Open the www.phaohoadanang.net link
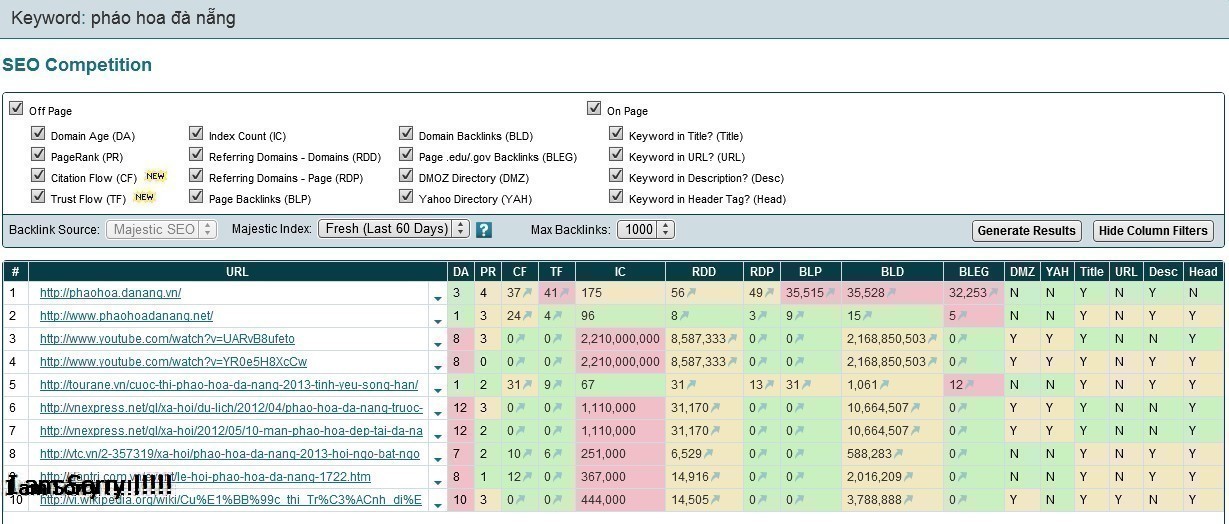 click(126, 316)
